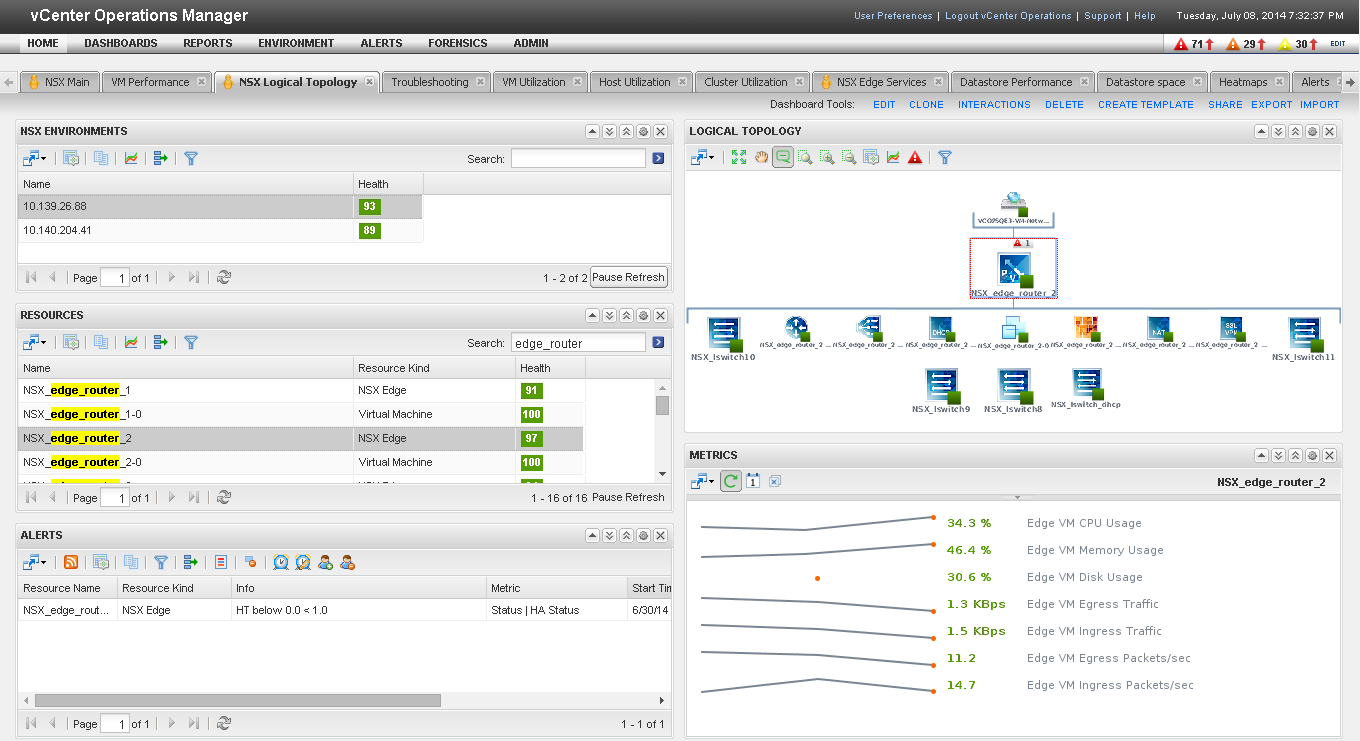Open the filter icon in the Resources panel
Image resolution: width=1360 pixels, height=741 pixels.
(x=190, y=341)
